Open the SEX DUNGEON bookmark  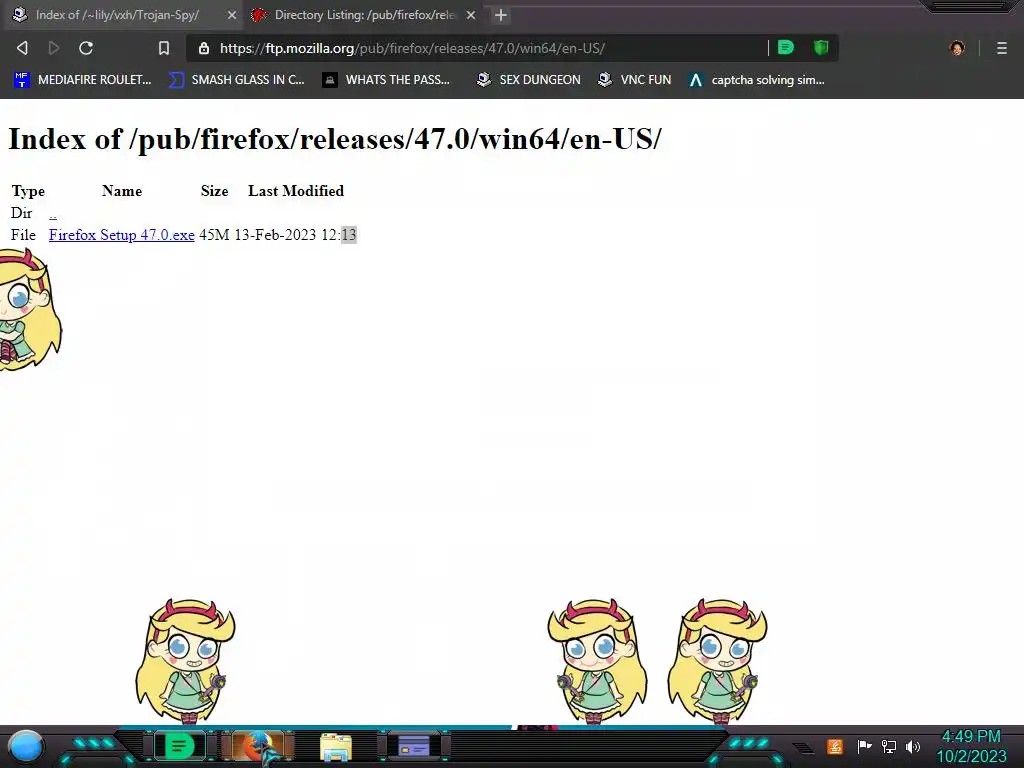coord(528,80)
